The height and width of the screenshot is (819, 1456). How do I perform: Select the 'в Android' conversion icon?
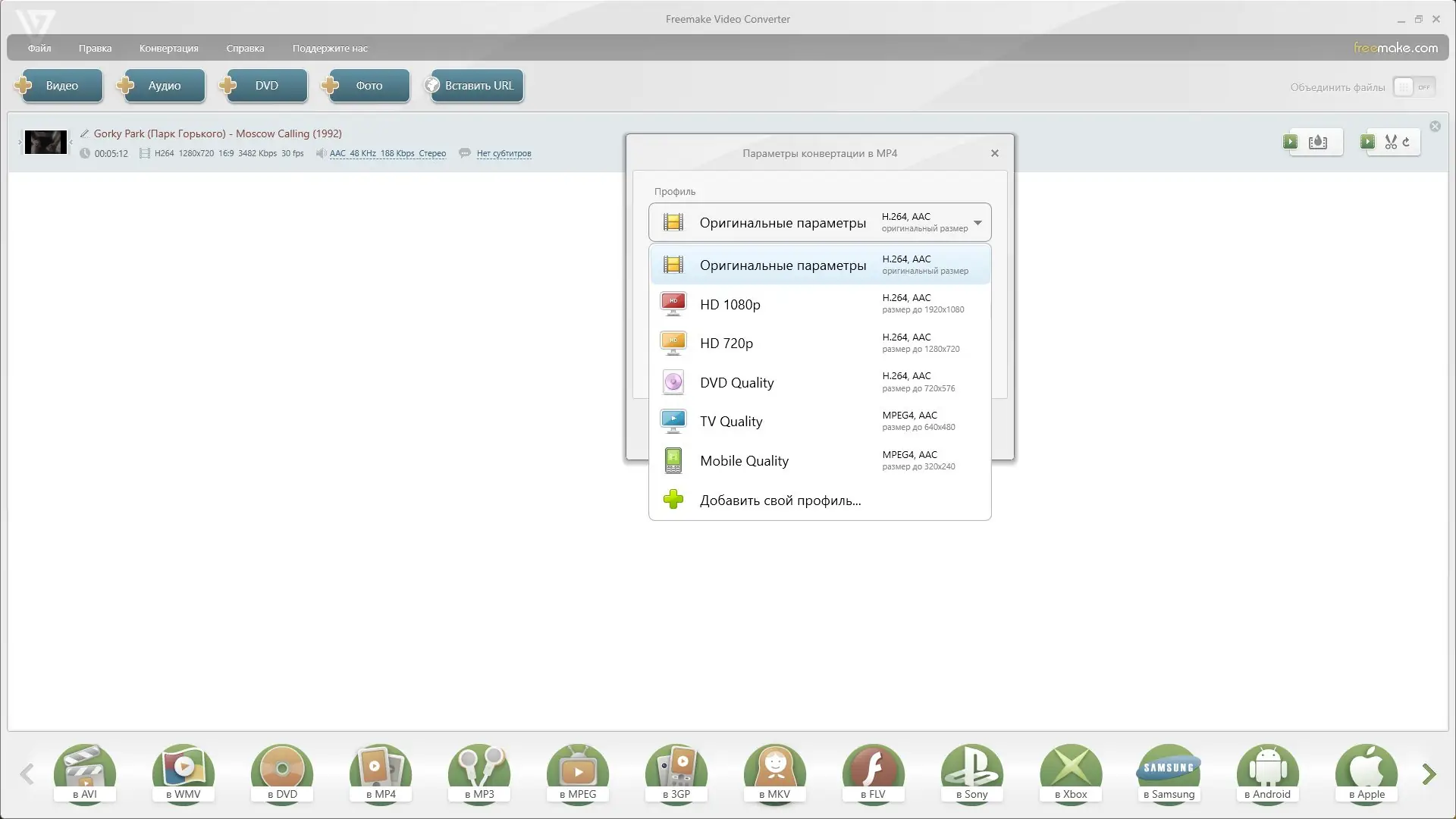(x=1268, y=773)
